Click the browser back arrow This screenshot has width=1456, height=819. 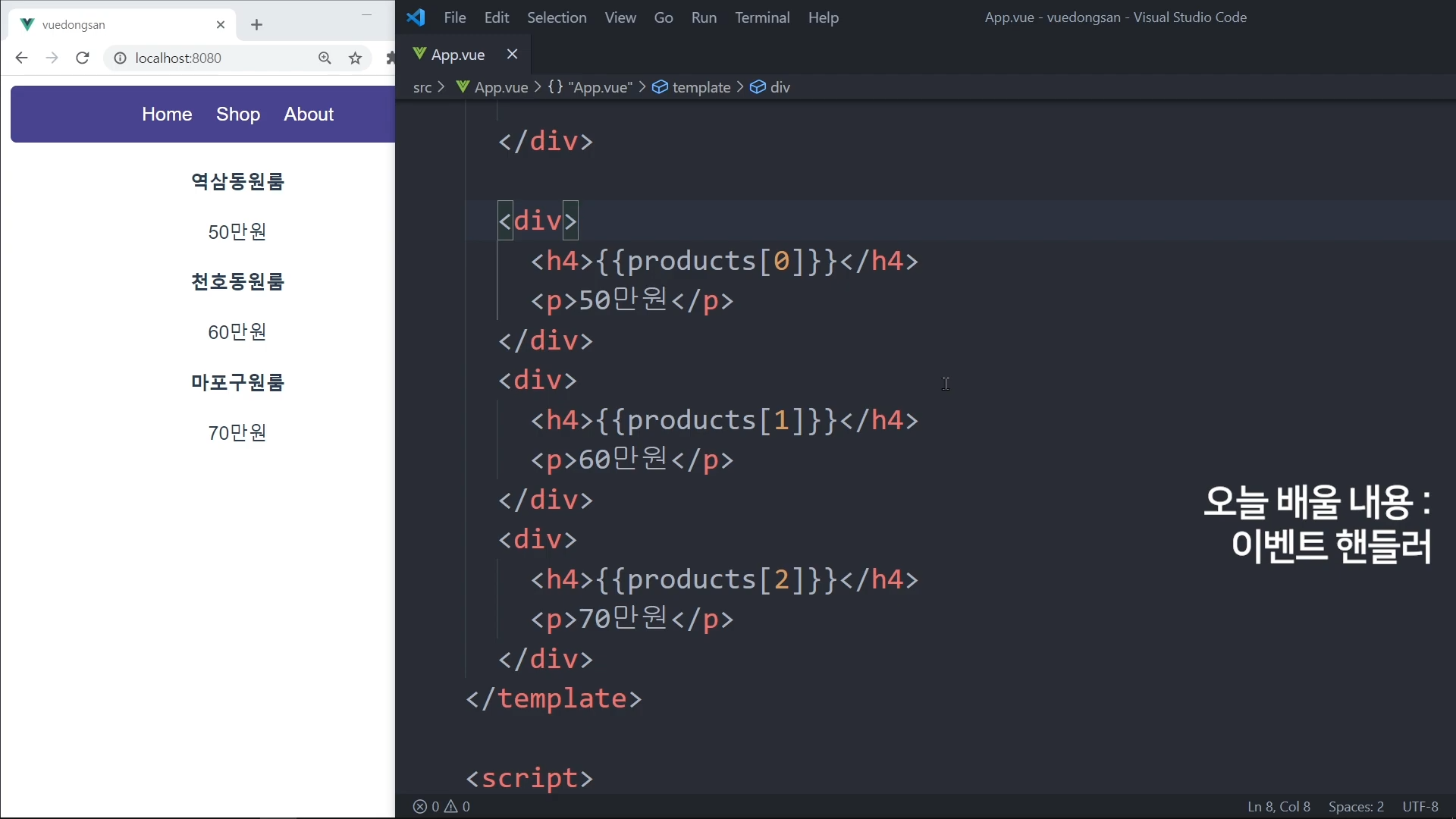(x=21, y=58)
